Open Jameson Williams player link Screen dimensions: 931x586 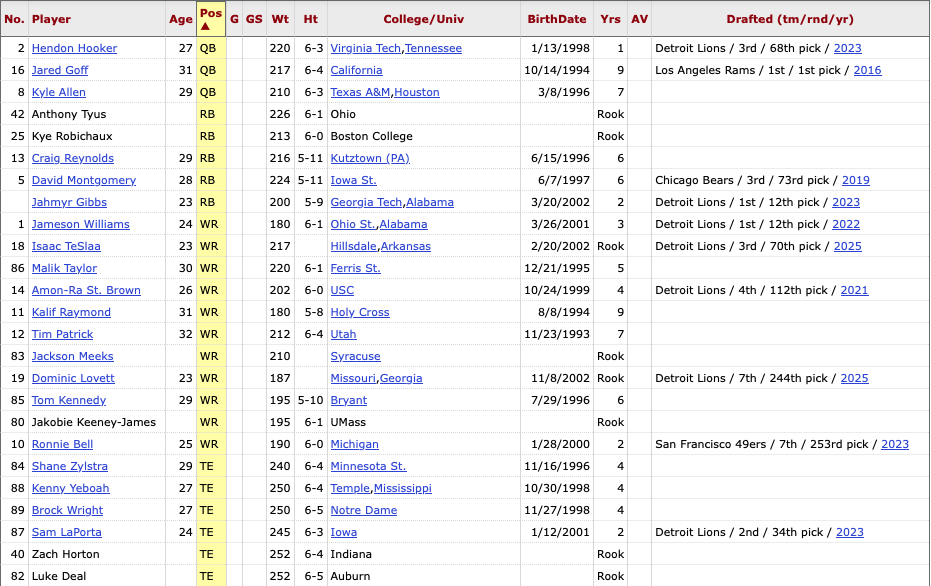80,224
